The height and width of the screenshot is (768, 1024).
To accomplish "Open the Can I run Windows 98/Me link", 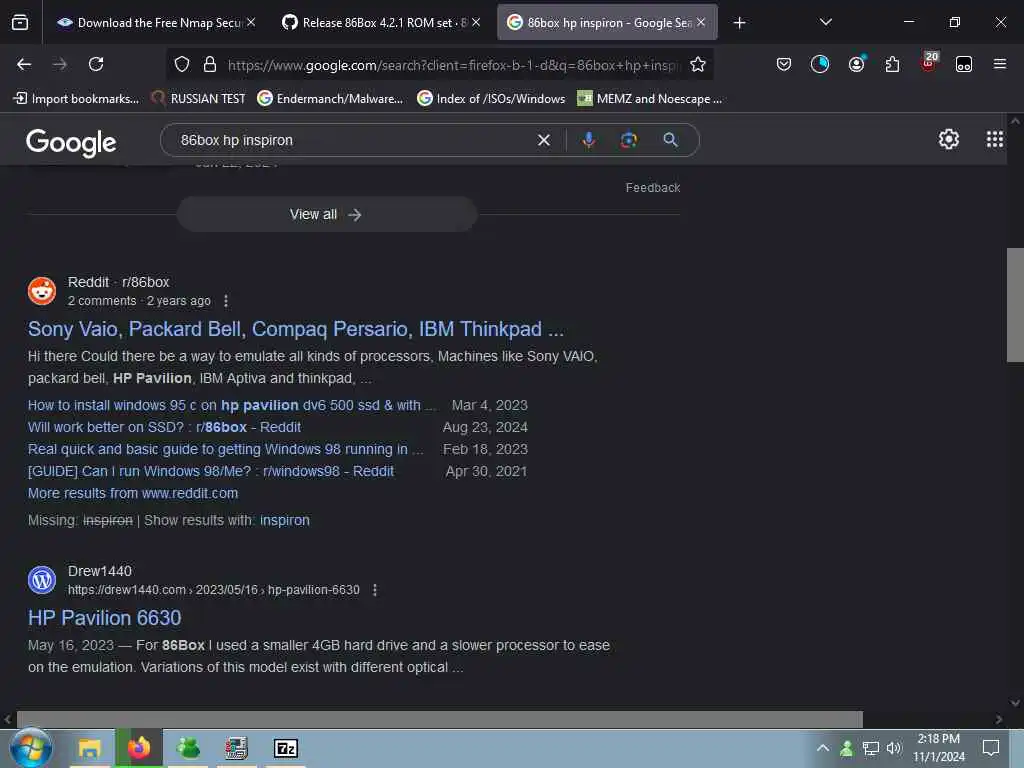I will tap(211, 472).
